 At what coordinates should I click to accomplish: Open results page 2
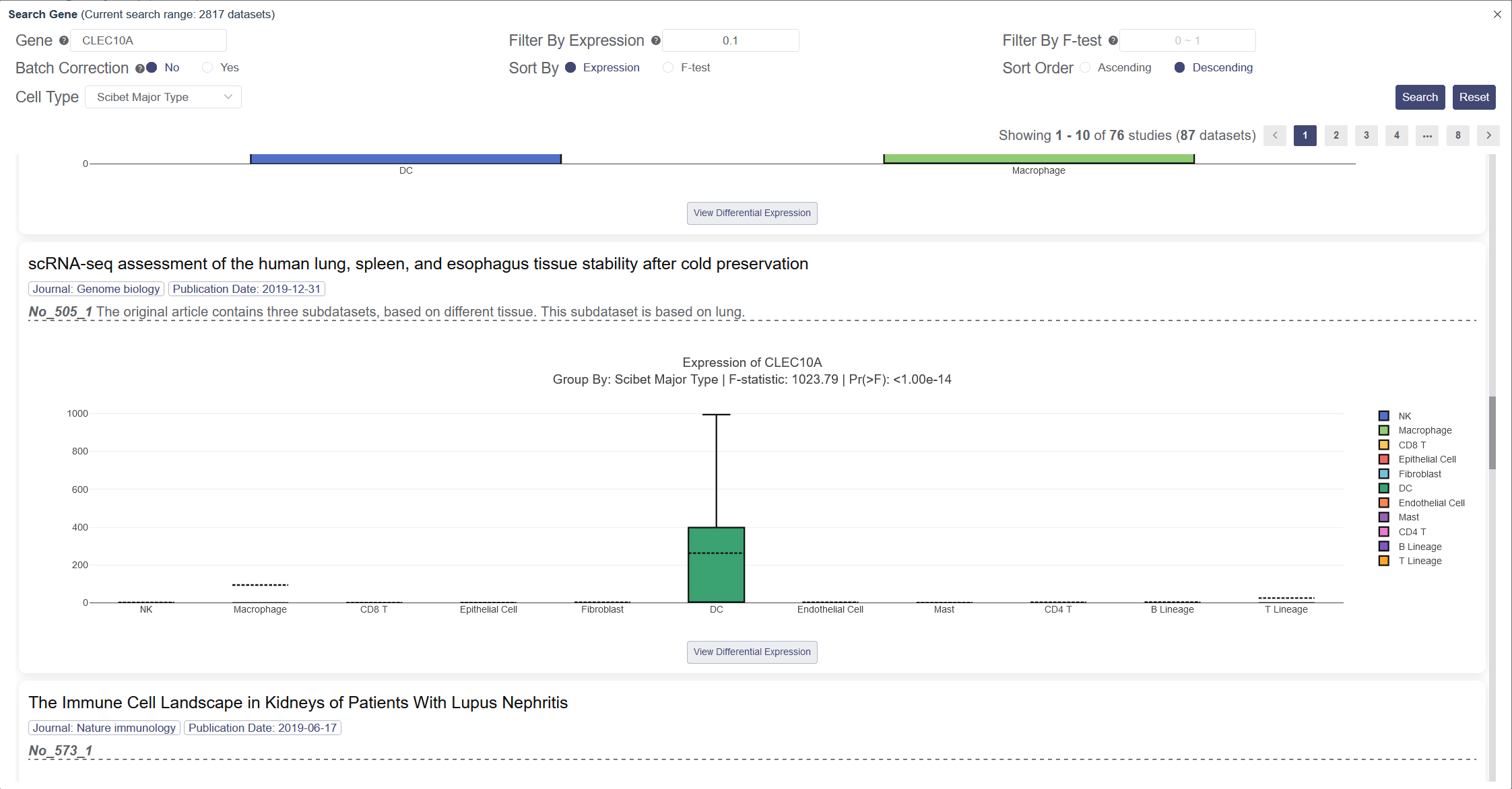[x=1336, y=135]
